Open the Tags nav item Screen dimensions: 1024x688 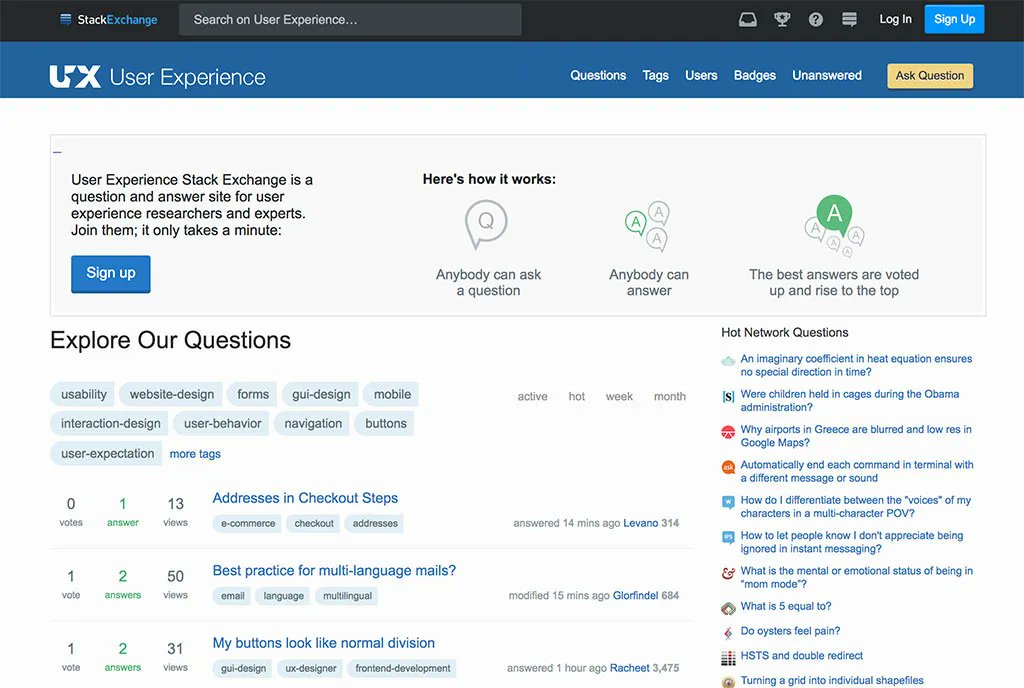pos(656,75)
